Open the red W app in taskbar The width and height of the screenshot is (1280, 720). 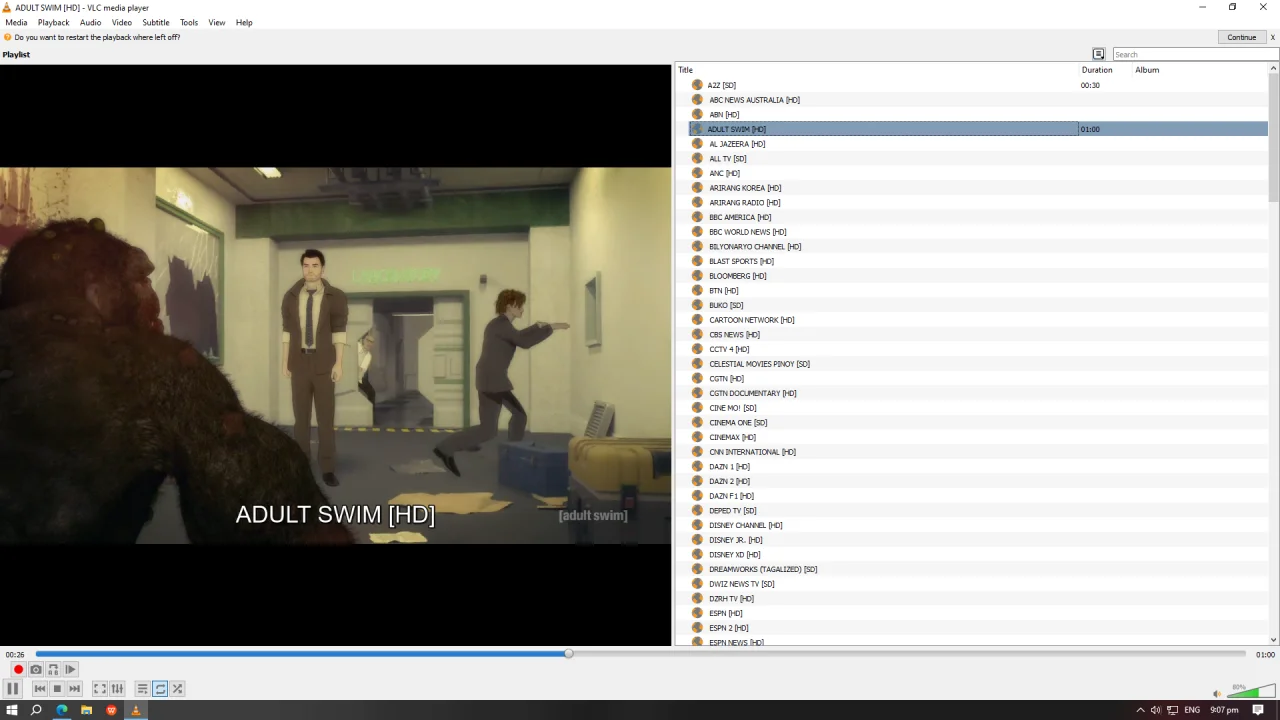[x=111, y=710]
